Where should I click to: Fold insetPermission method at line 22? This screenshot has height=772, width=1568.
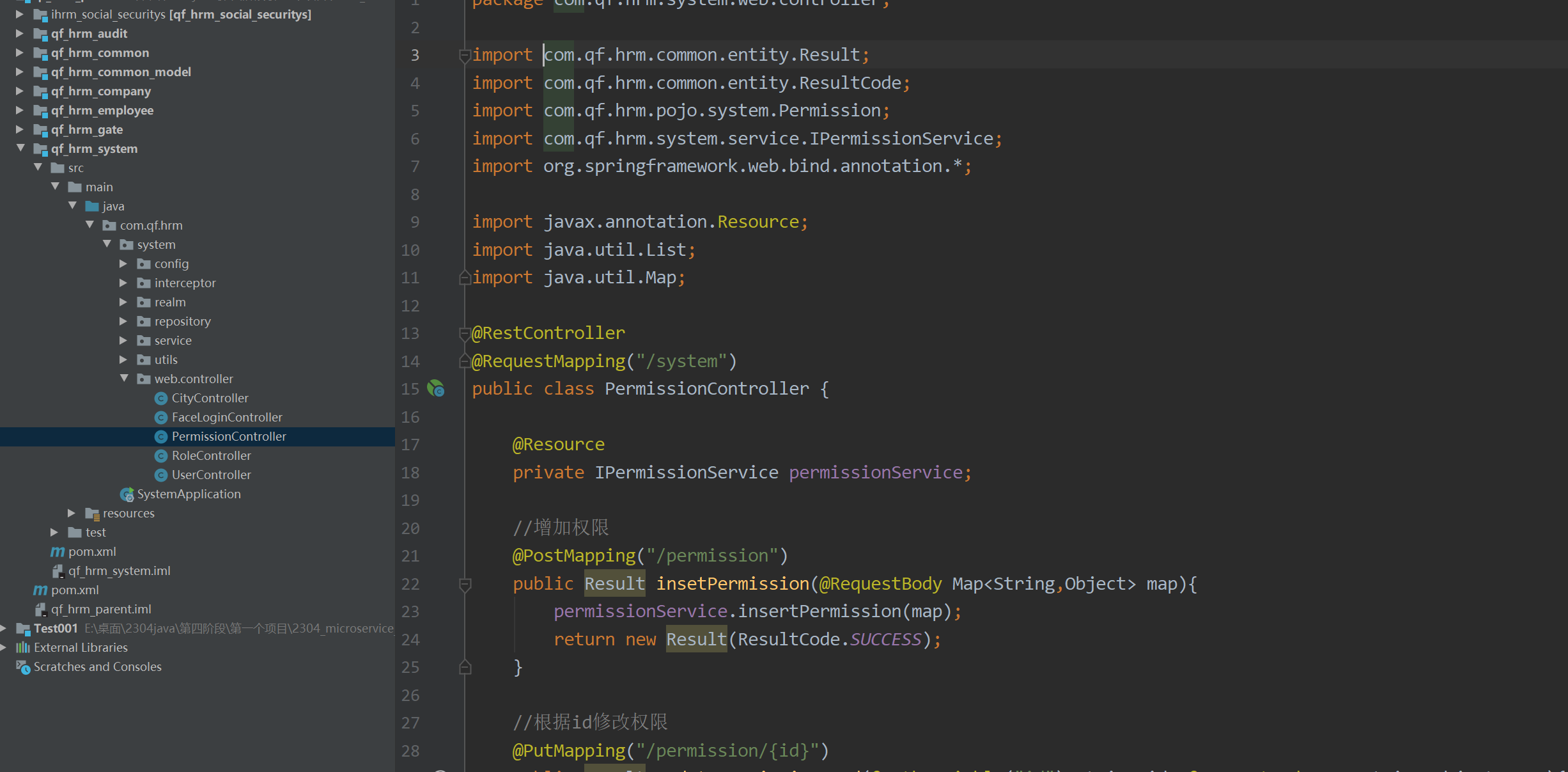point(465,584)
